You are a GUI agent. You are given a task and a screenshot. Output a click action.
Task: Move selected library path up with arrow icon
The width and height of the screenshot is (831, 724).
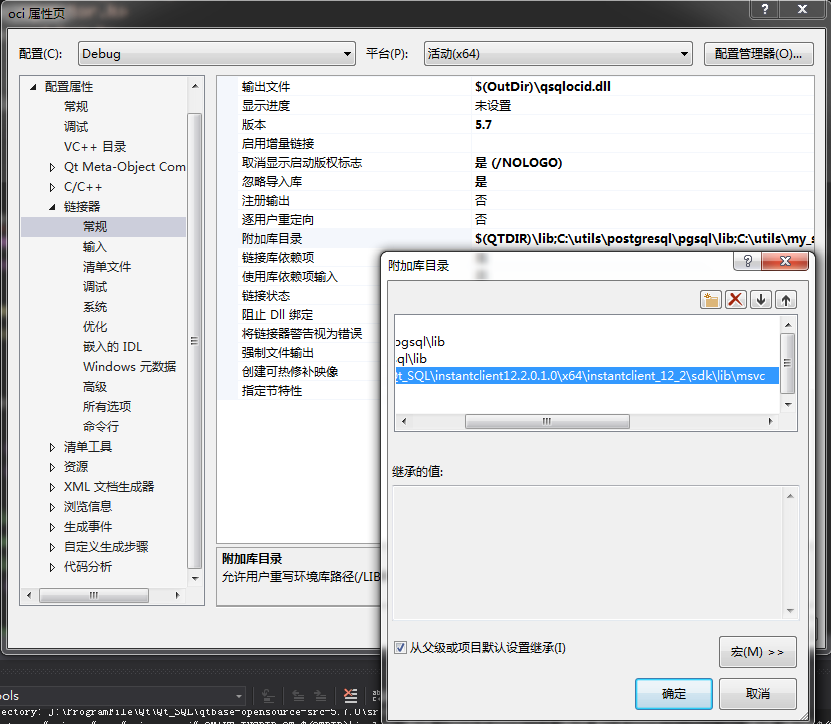pos(786,298)
